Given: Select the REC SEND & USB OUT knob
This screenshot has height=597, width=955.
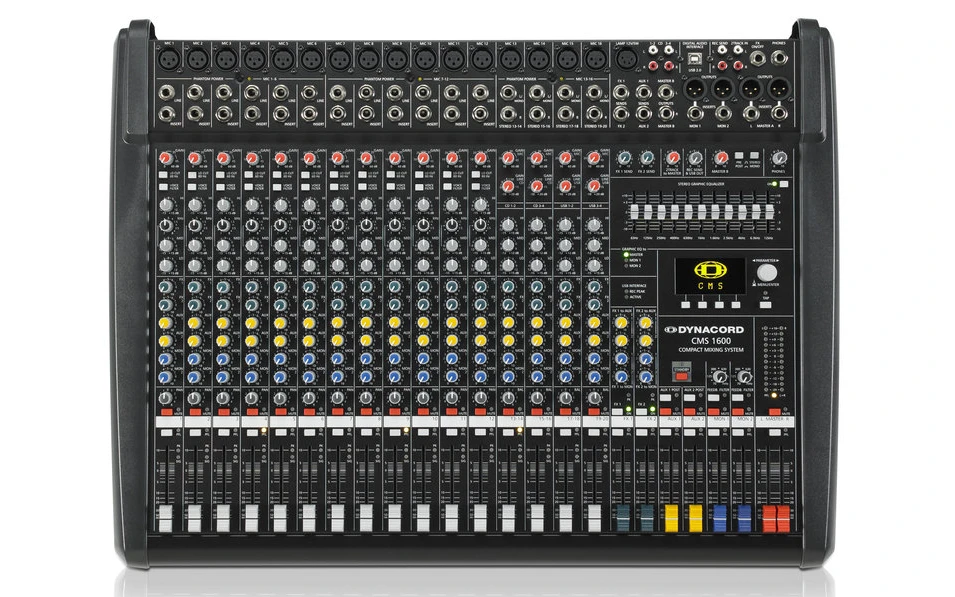Looking at the screenshot, I should click(694, 157).
